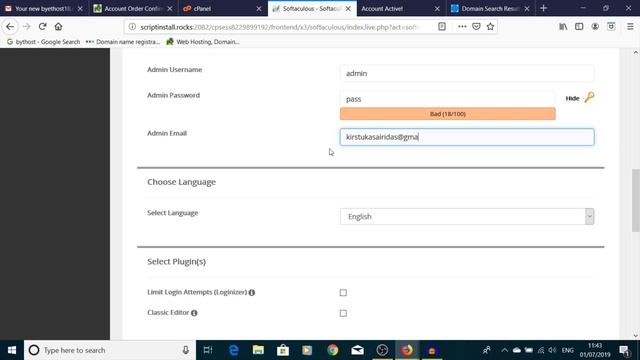Screen dimensions: 640x360
Task: Open a new browser tab
Action: 544,8
